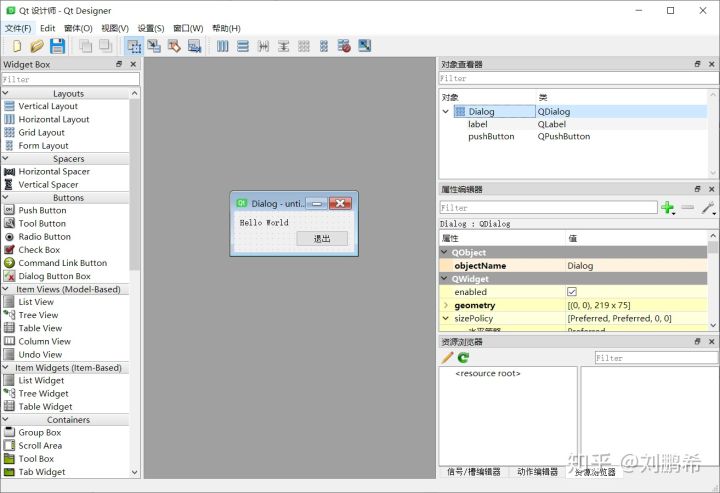Open the 帮助(H) menu

(226, 28)
